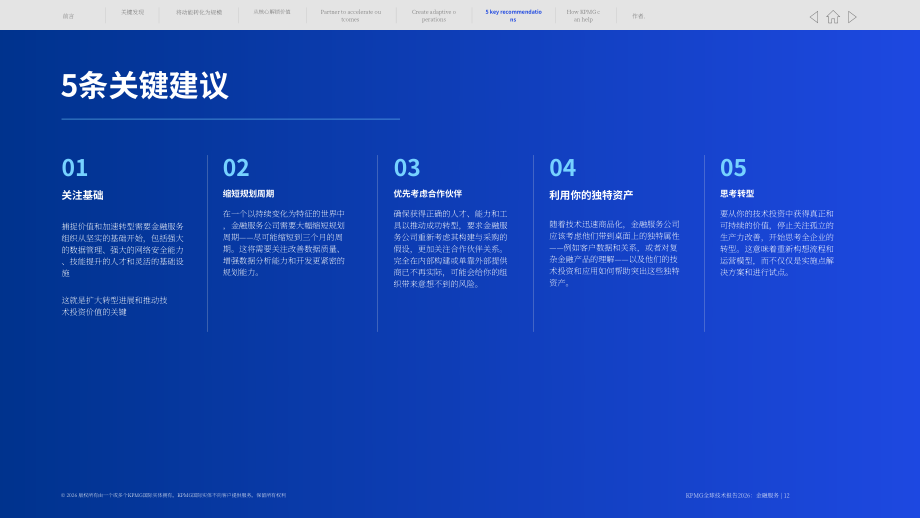This screenshot has height=518, width=920.
Task: Click paragraph starting 在一个以持续变化
Action: pos(284,243)
